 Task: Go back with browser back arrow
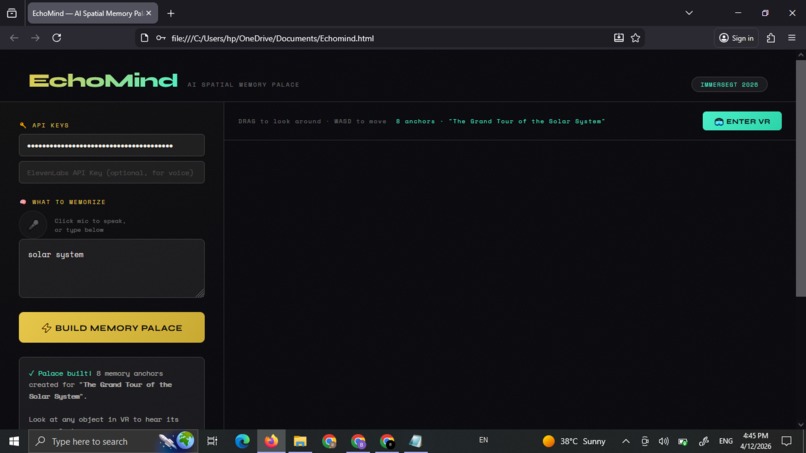[x=14, y=38]
